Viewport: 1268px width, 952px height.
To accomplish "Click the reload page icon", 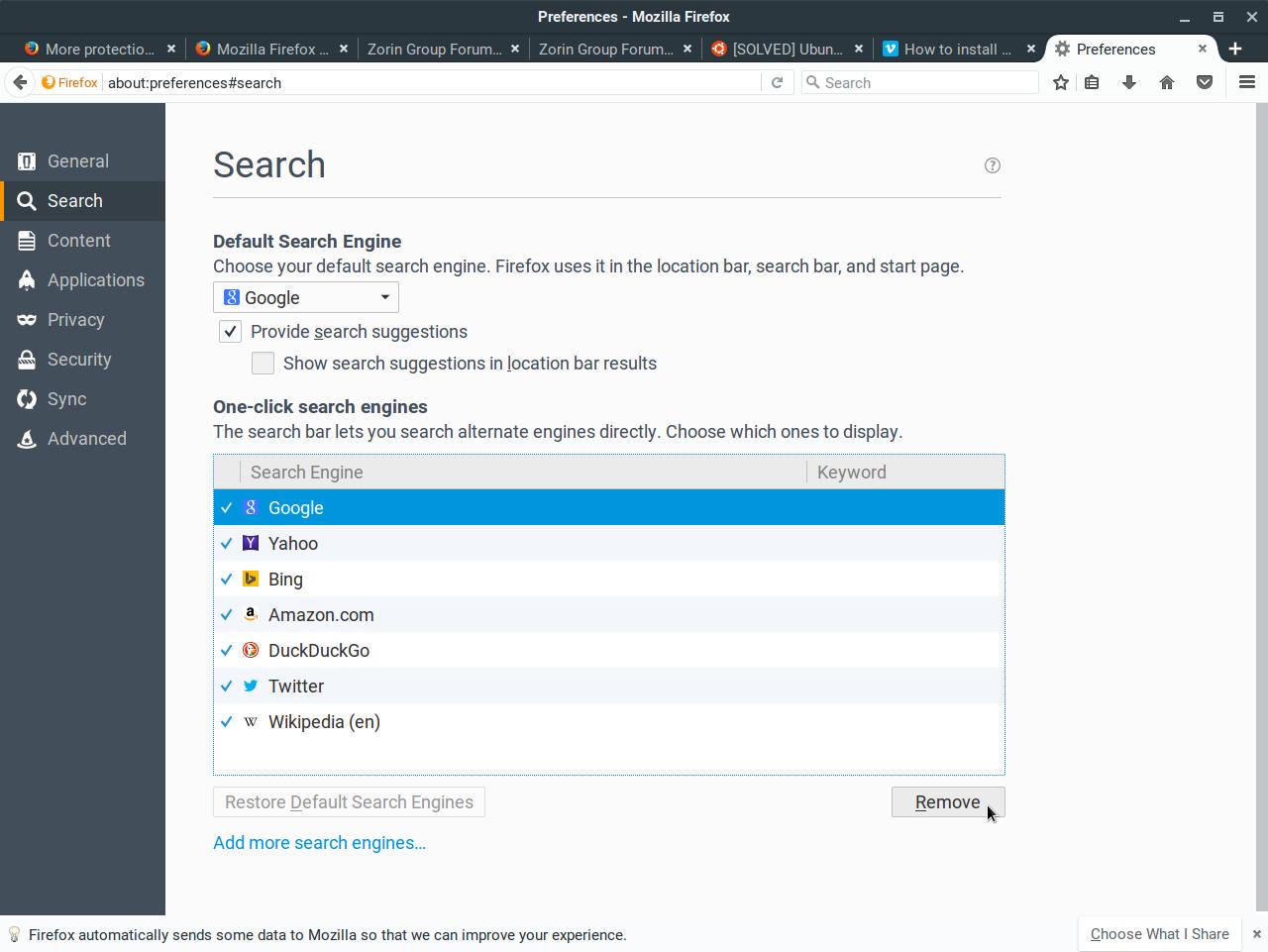I will [778, 83].
